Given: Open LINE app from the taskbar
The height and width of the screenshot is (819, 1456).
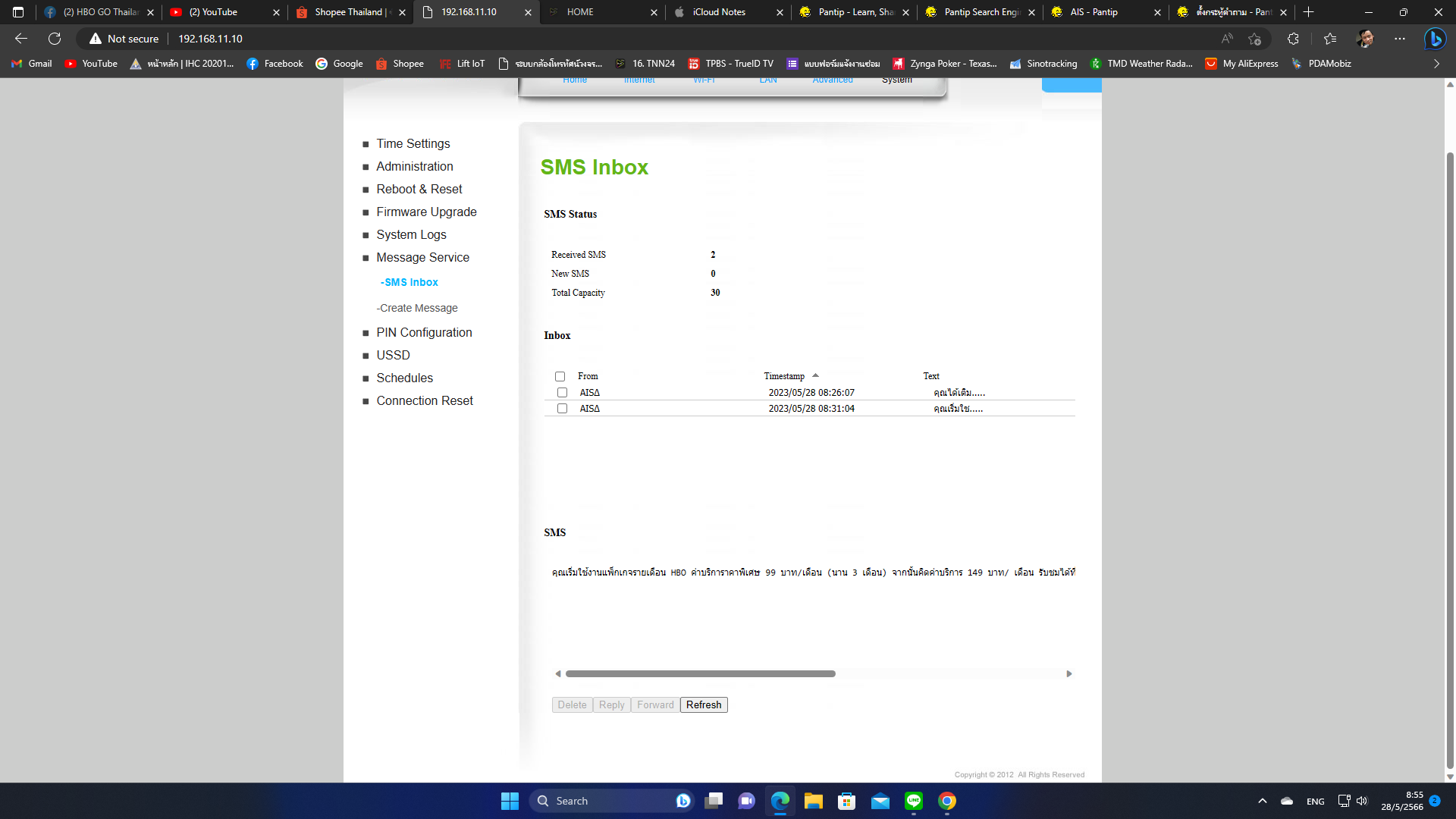Looking at the screenshot, I should coord(913,801).
